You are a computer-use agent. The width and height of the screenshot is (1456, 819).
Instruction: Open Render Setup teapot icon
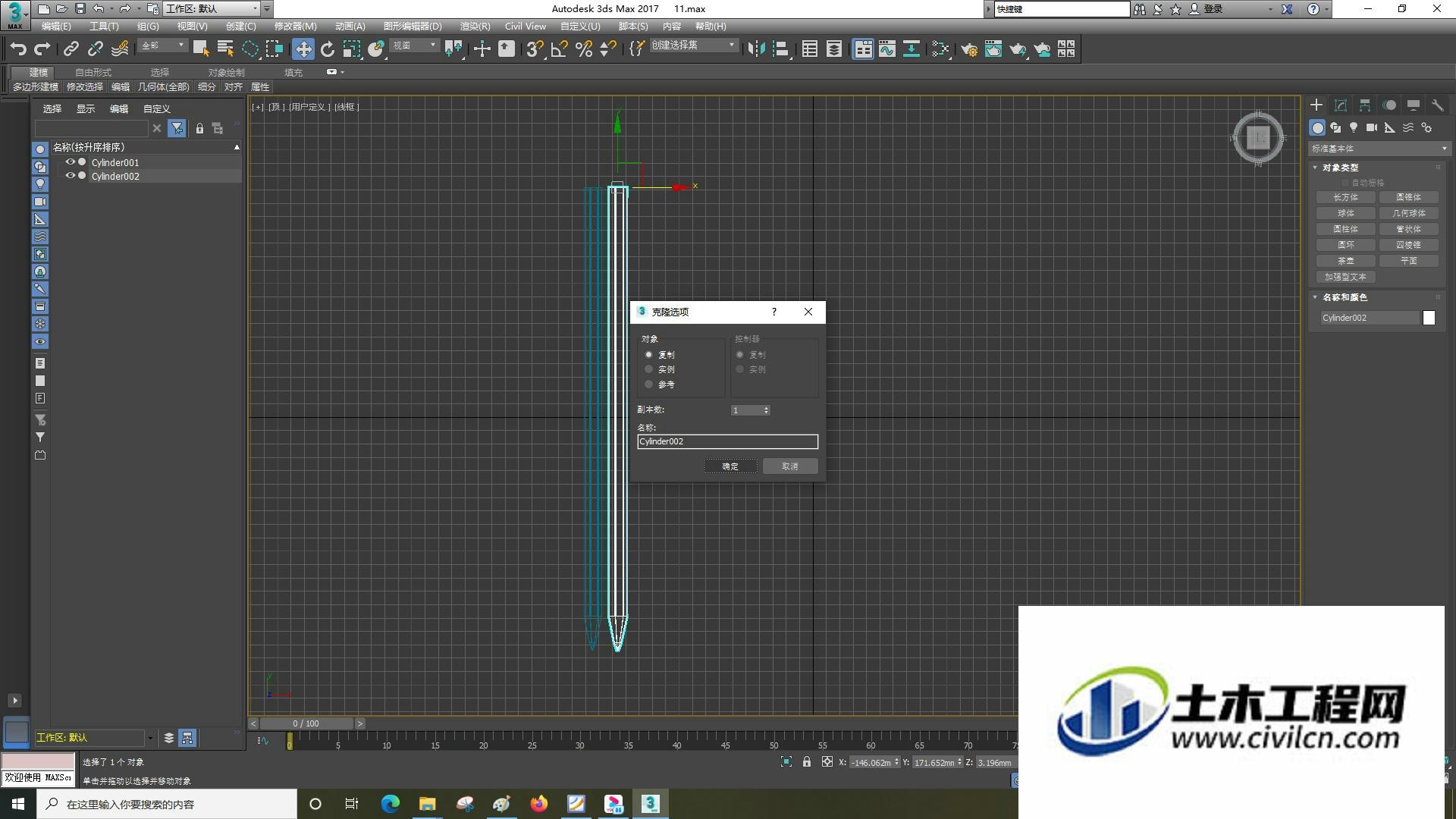pyautogui.click(x=969, y=49)
